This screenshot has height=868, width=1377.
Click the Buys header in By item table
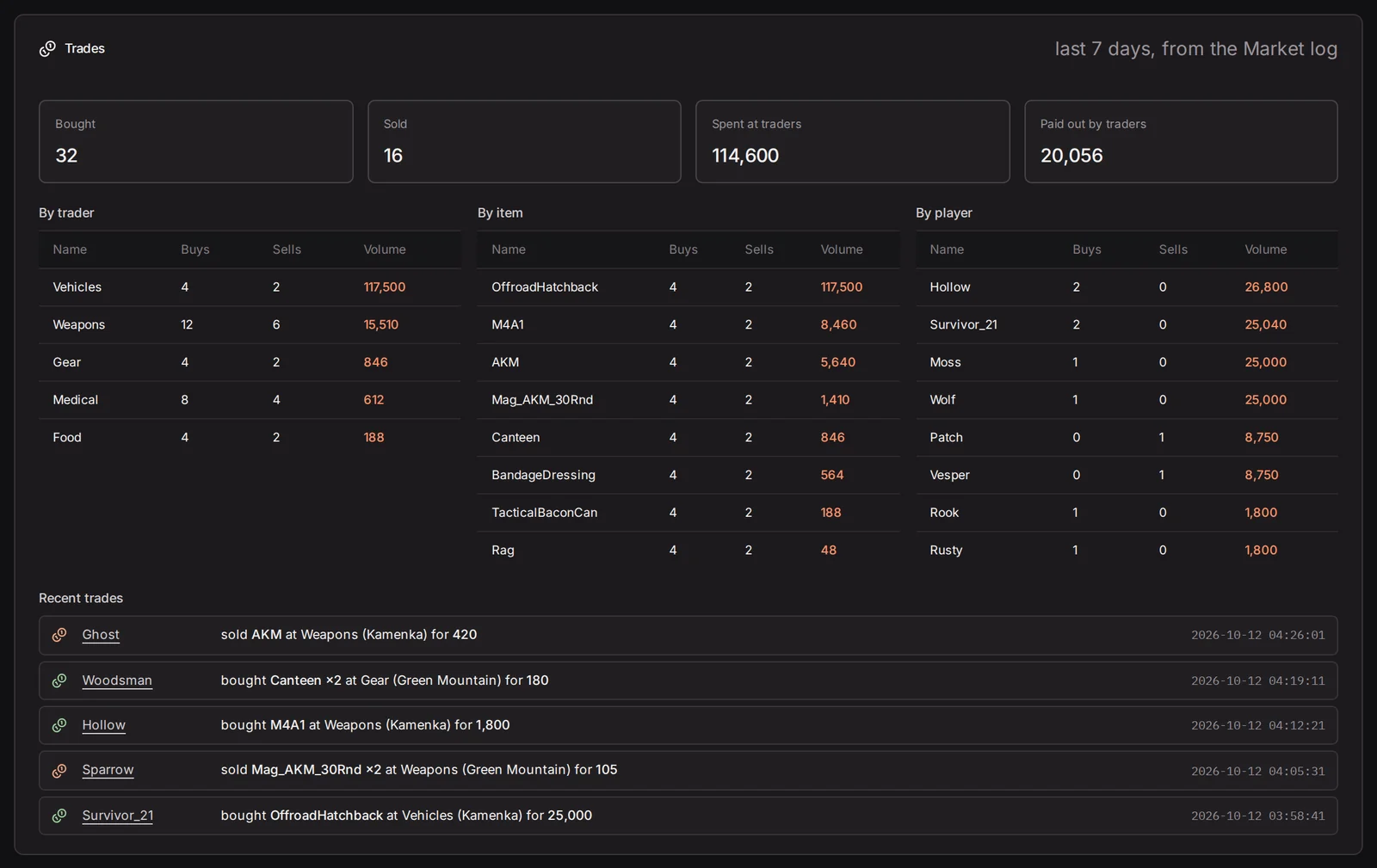[x=683, y=249]
